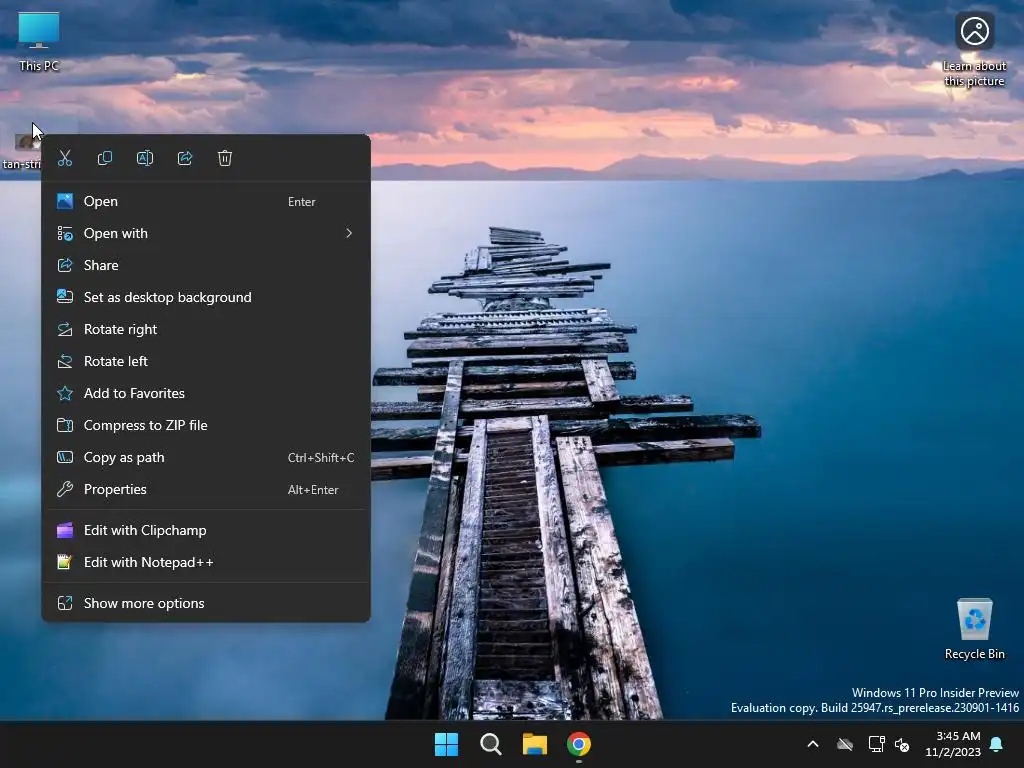
Task: Click the network display tray icon
Action: coord(876,744)
